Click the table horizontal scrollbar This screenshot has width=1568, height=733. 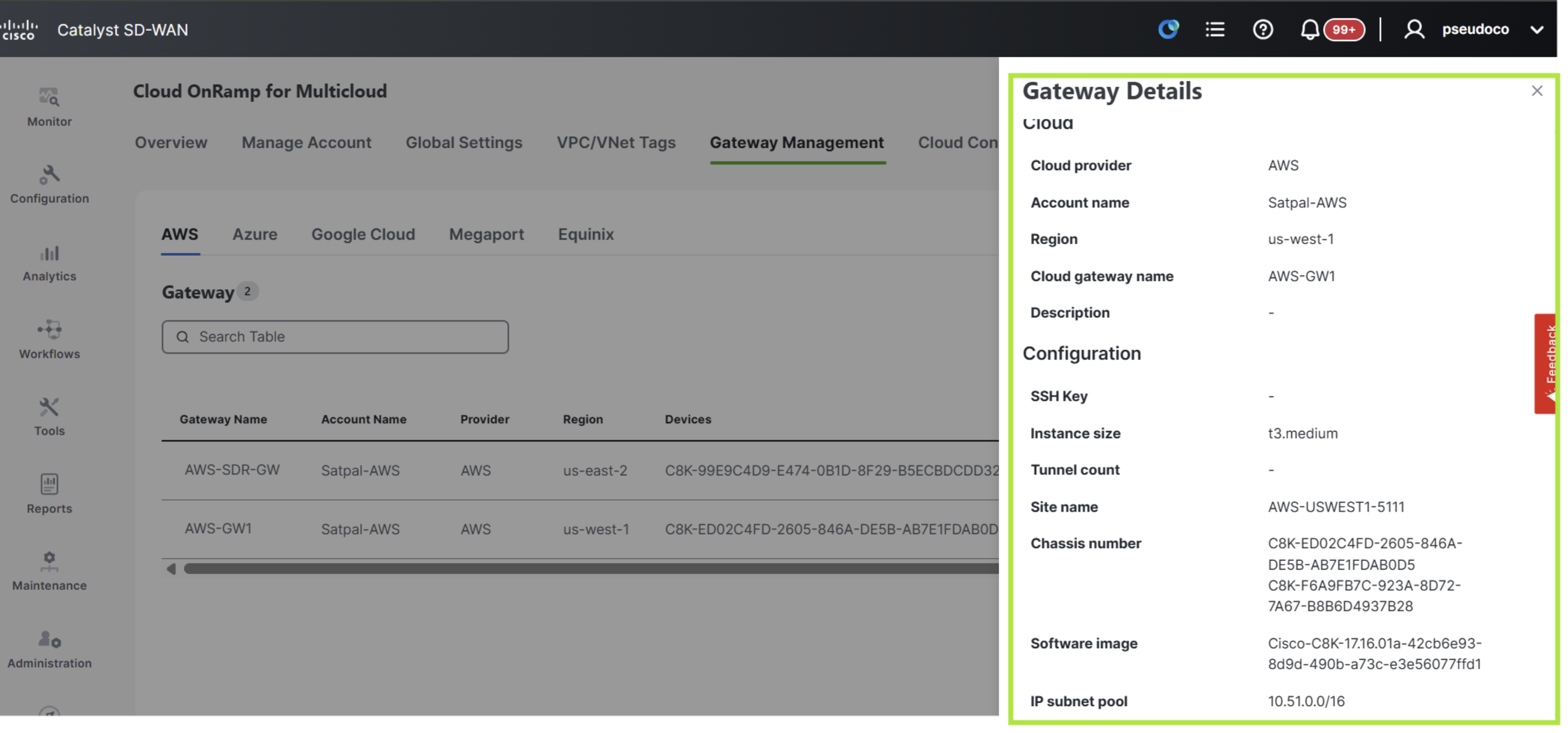591,568
